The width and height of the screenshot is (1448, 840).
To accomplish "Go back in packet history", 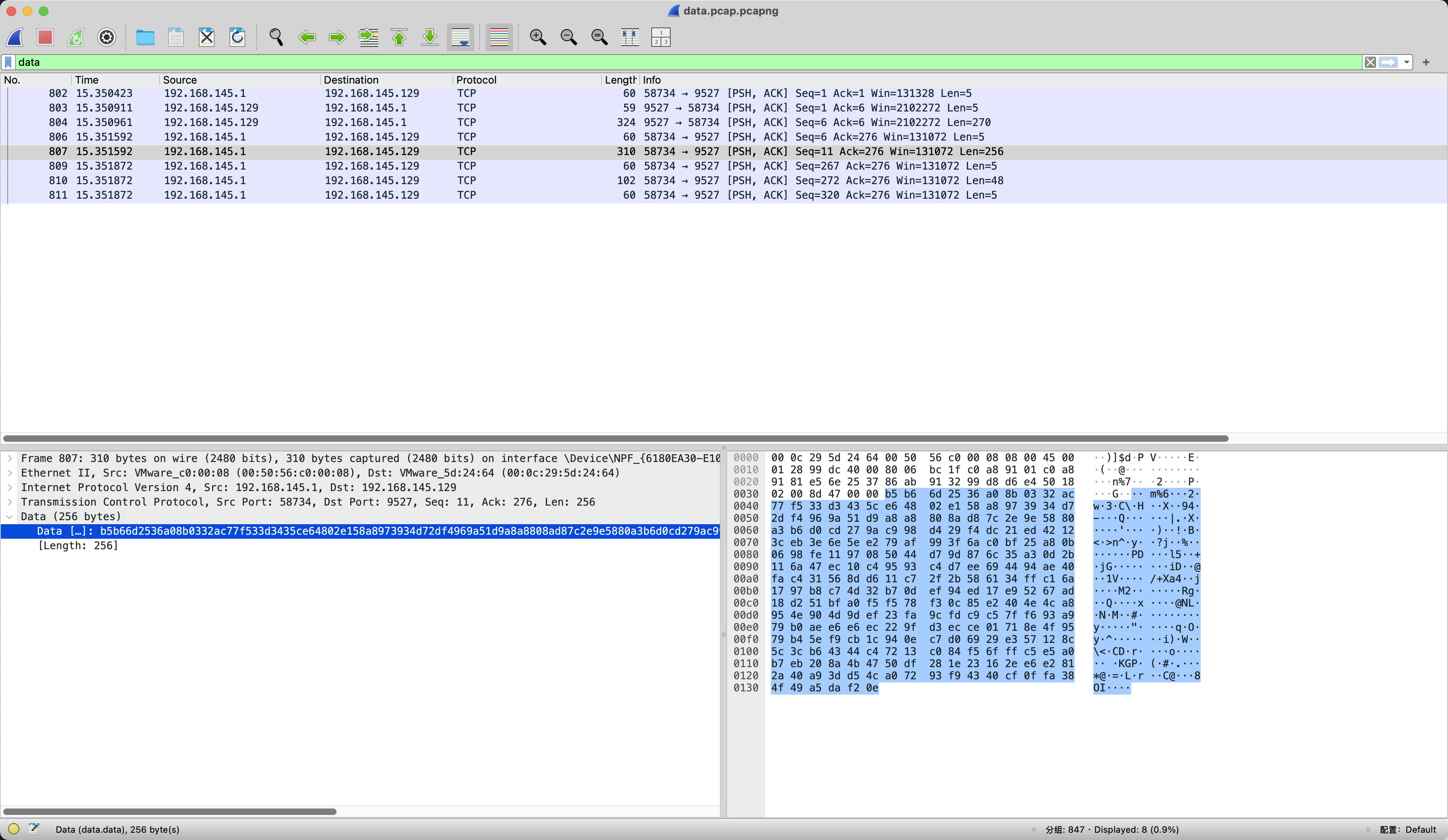I will tap(307, 37).
